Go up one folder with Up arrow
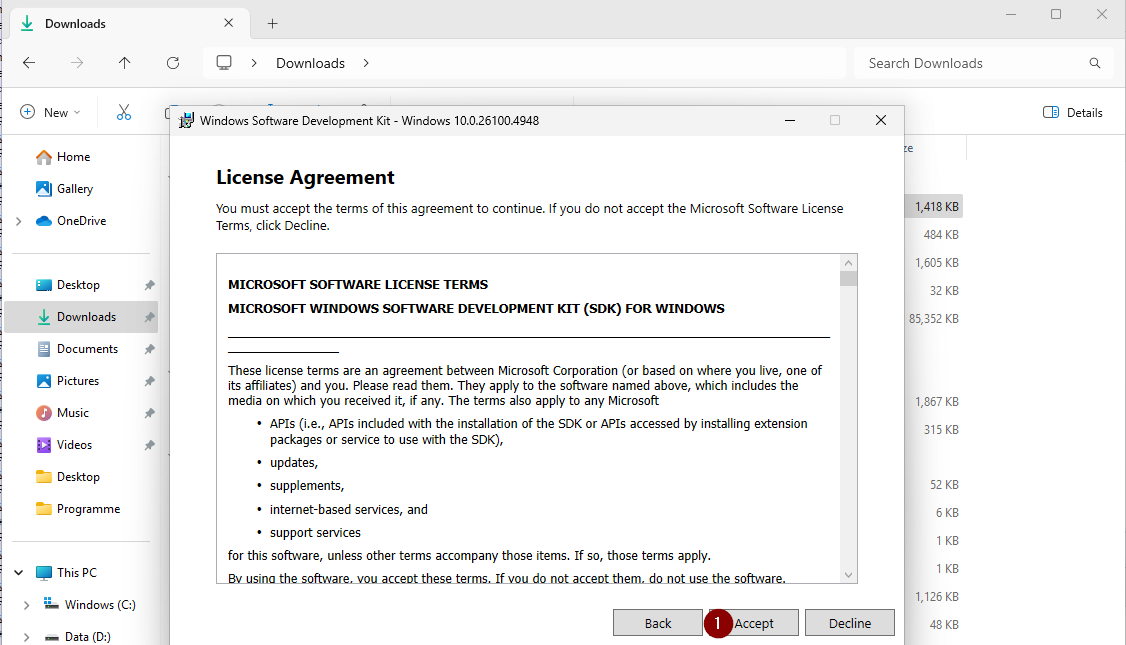This screenshot has width=1126, height=645. click(125, 63)
